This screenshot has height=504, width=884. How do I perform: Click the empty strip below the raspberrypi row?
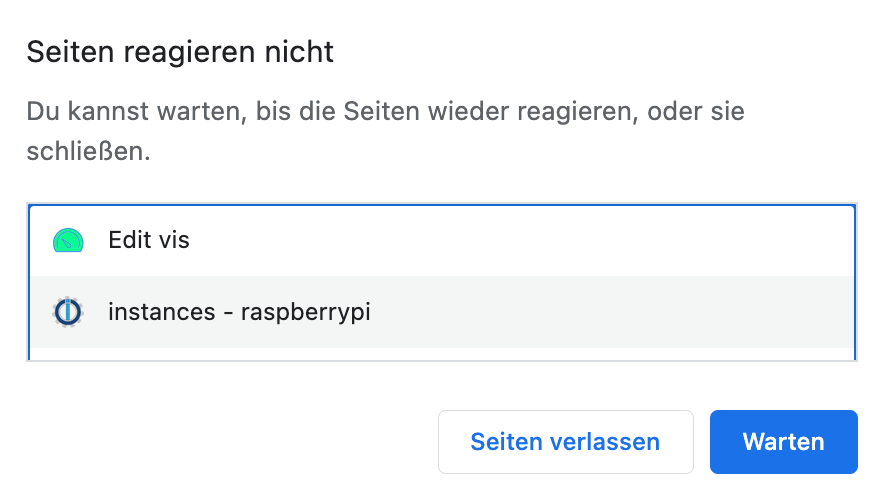[440, 354]
